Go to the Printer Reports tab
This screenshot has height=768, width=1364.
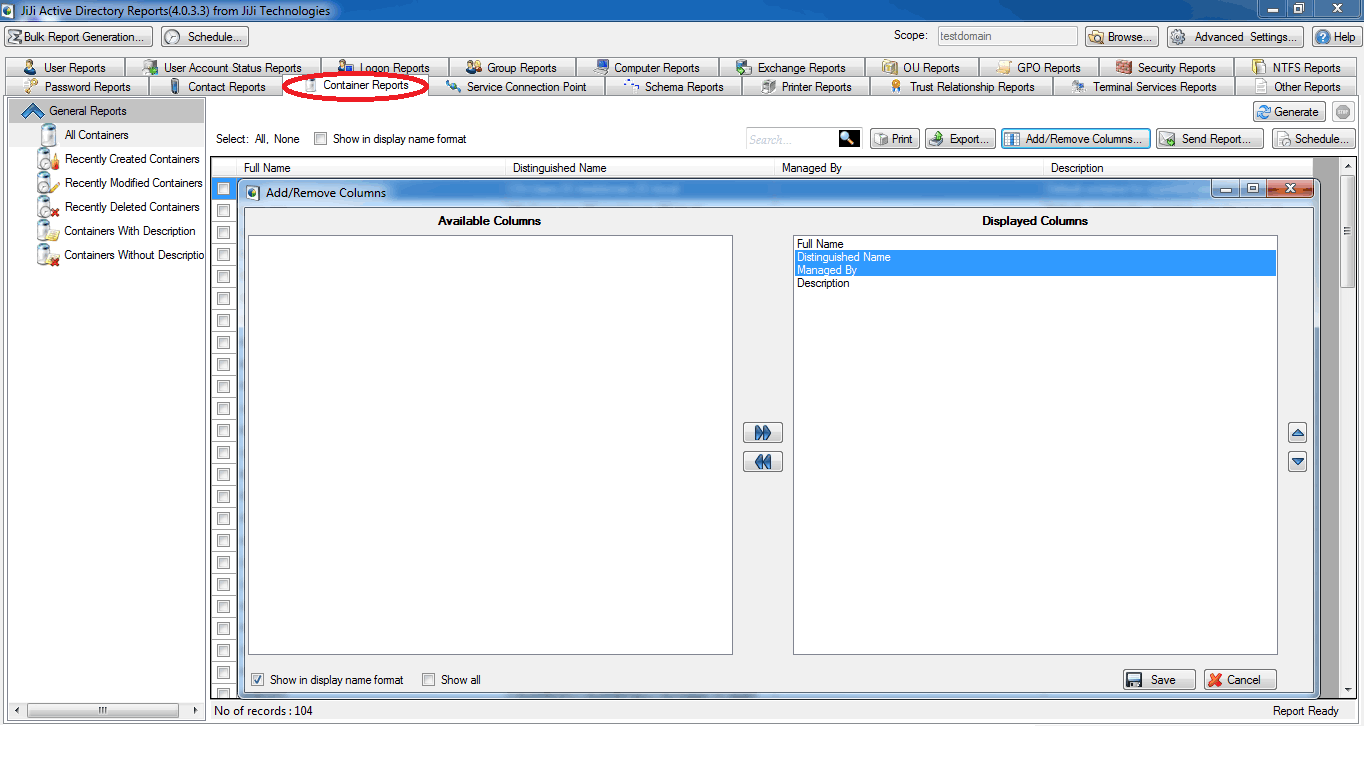pyautogui.click(x=806, y=87)
